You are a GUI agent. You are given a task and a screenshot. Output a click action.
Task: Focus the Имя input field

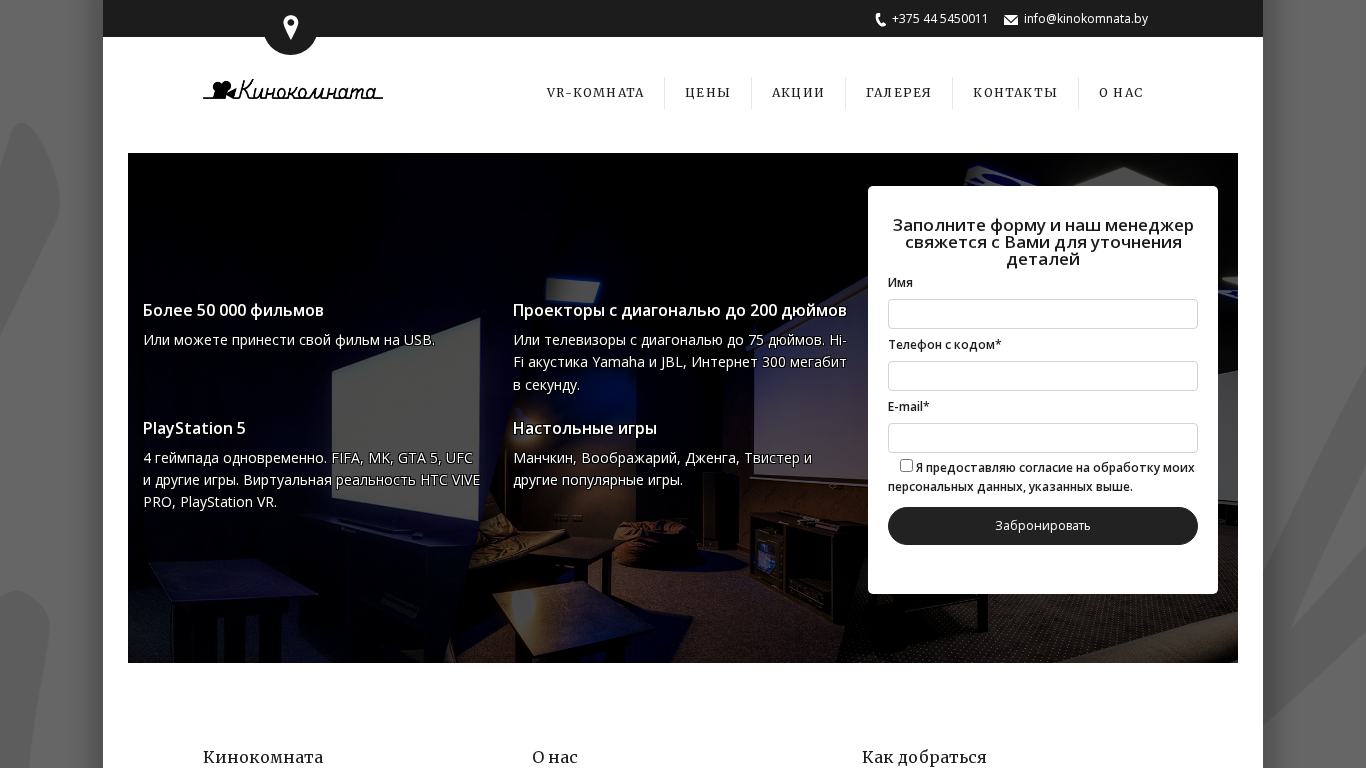(1042, 314)
